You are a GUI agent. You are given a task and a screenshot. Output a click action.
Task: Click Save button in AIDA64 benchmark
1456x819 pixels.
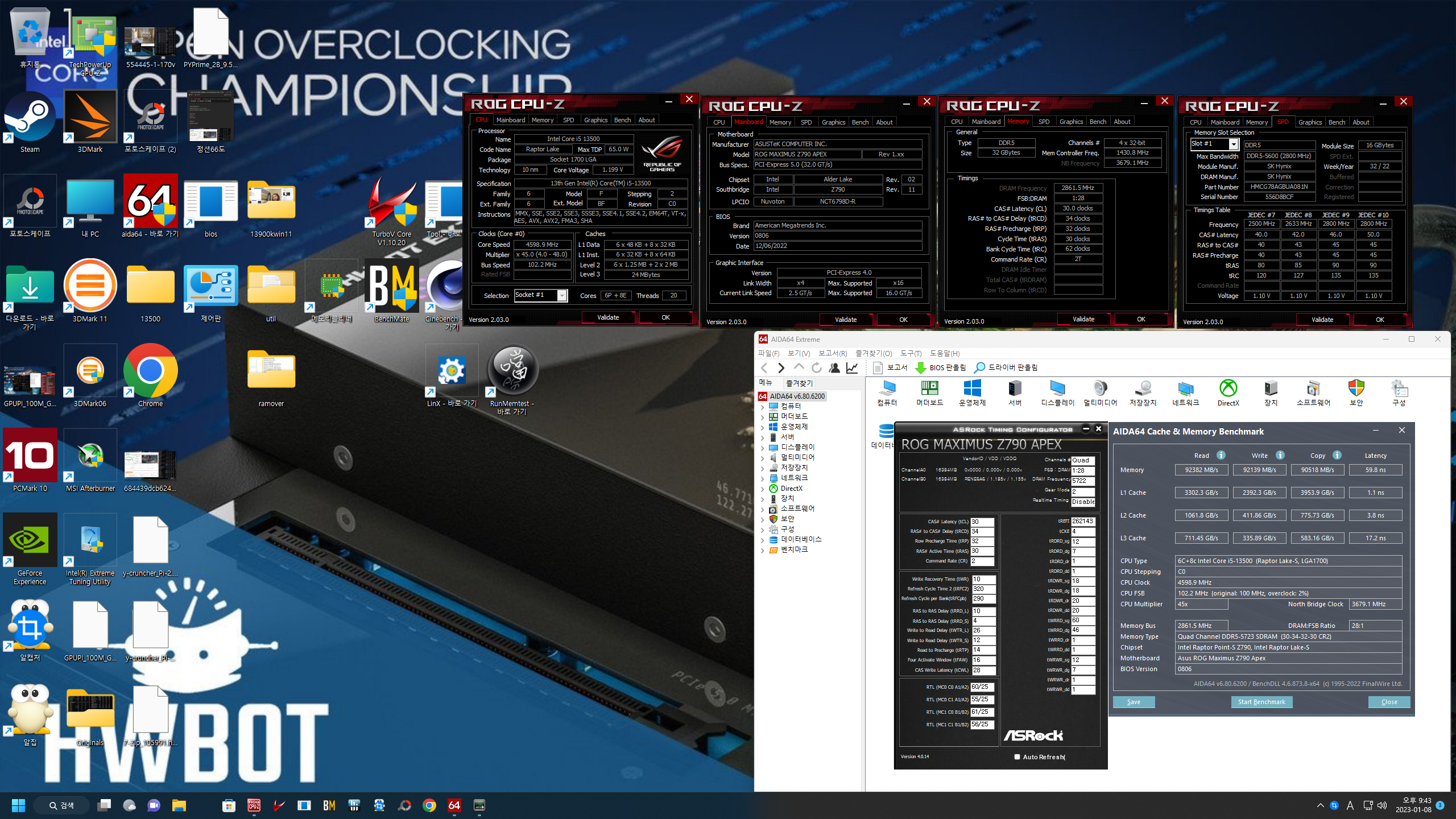1134,702
